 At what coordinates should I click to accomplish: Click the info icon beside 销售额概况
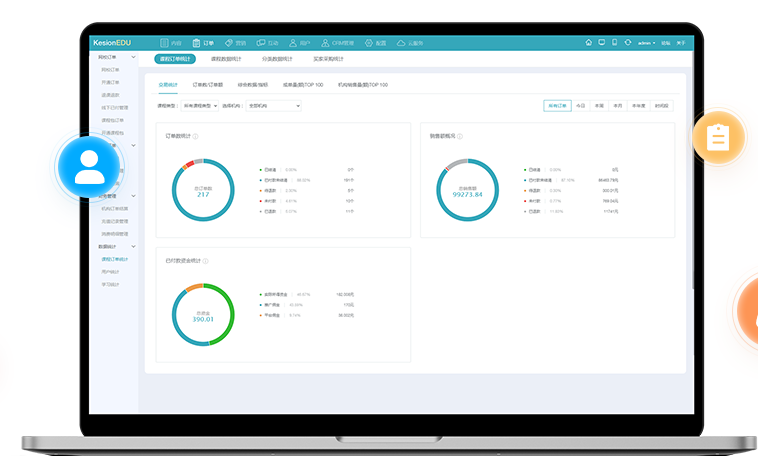coord(461,136)
